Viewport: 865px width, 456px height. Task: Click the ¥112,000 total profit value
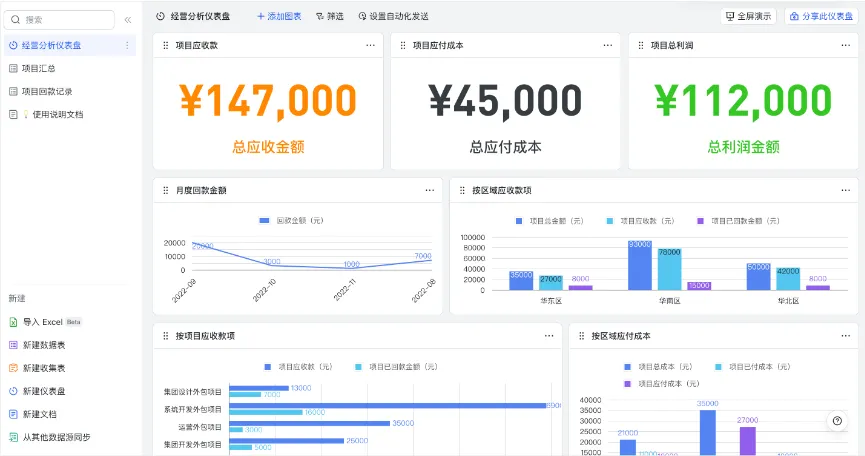(743, 101)
